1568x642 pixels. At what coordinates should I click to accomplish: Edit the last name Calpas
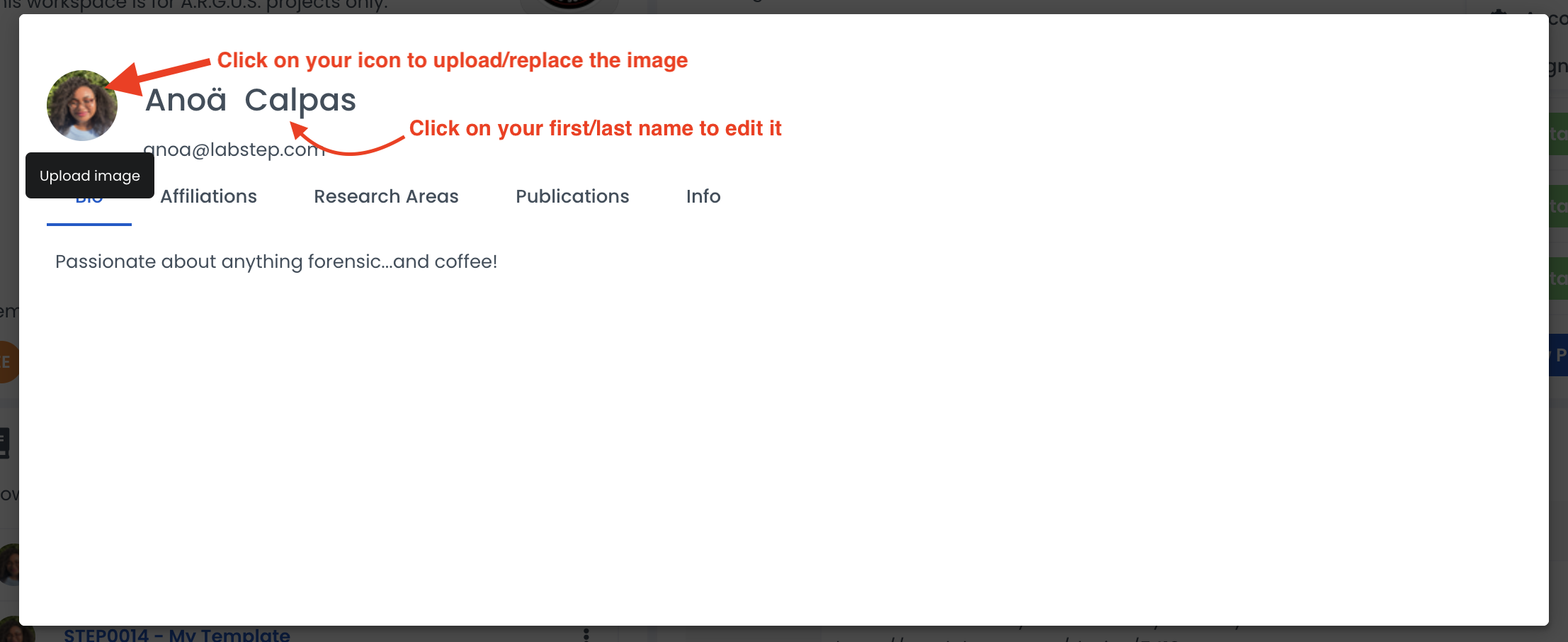click(x=300, y=101)
